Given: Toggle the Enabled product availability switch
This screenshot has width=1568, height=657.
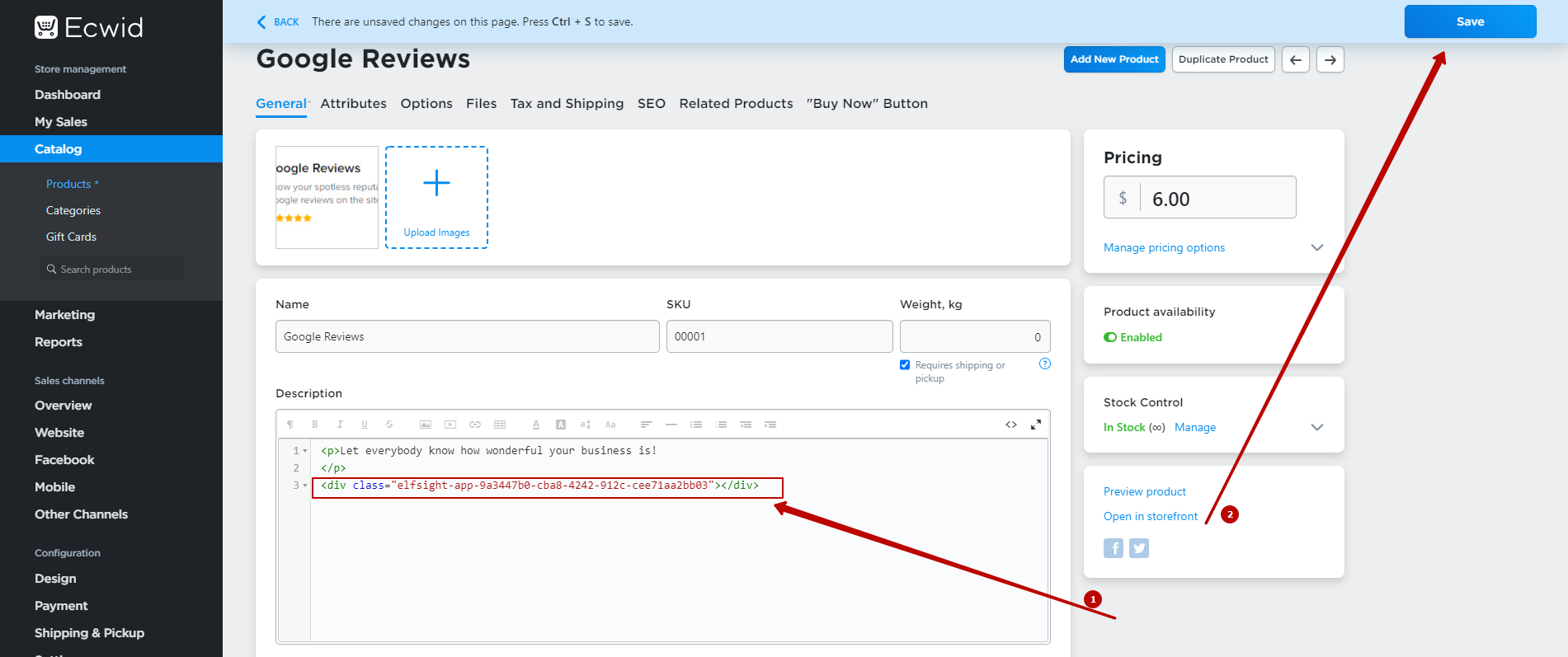Looking at the screenshot, I should pos(1110,337).
